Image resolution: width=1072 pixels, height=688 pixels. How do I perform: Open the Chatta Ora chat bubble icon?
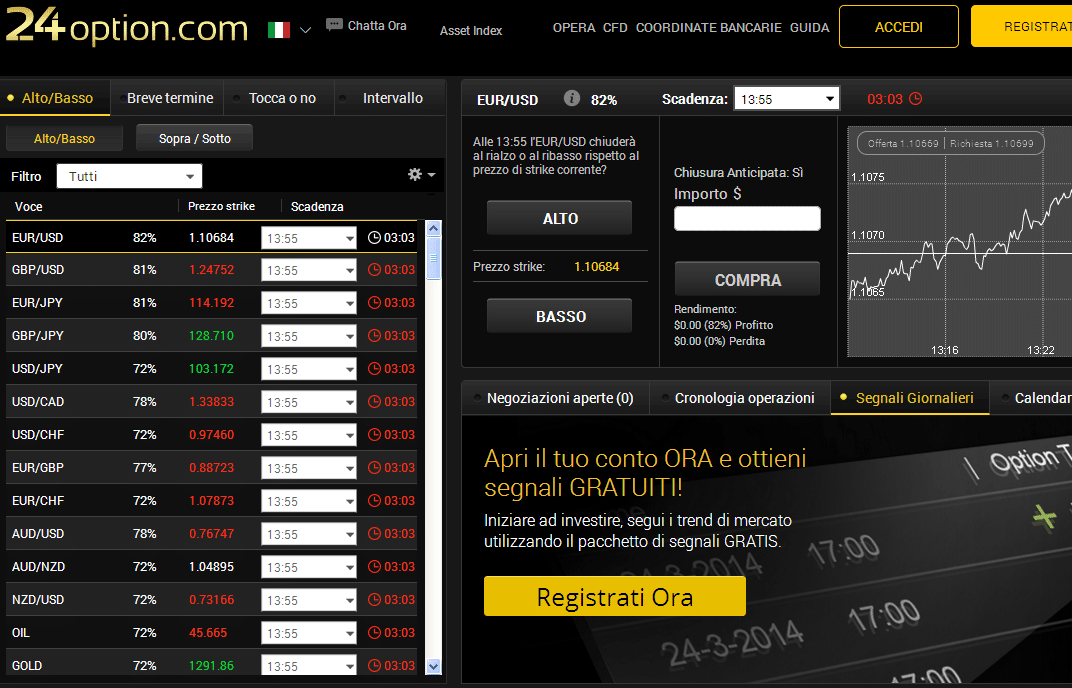tap(334, 25)
